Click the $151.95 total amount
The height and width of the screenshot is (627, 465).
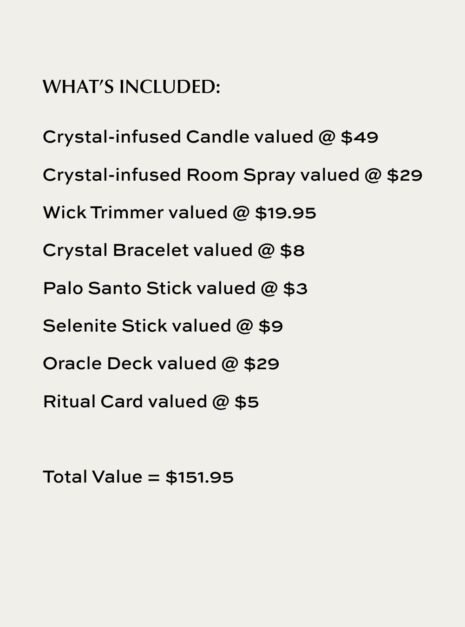pyautogui.click(x=200, y=477)
